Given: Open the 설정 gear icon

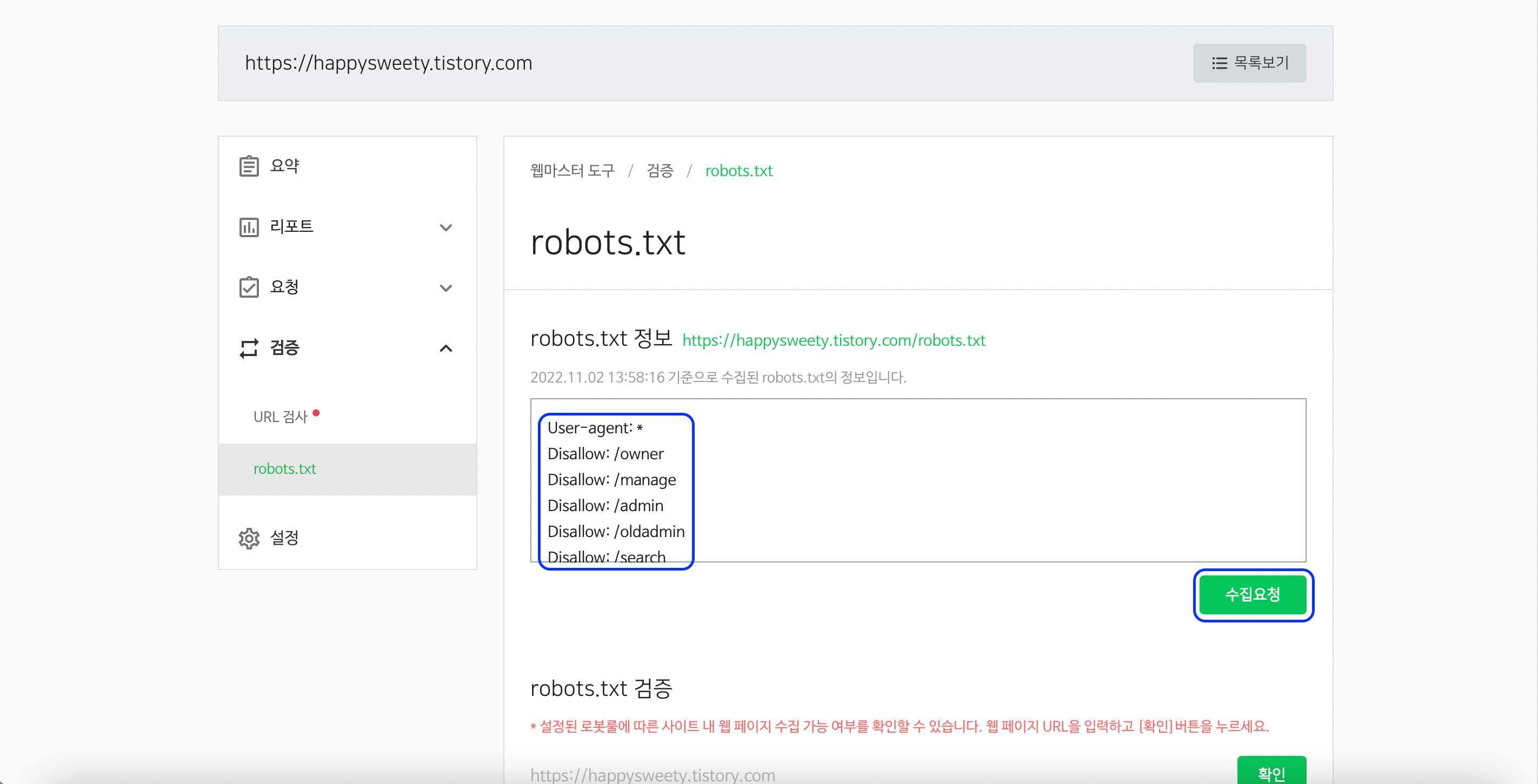Looking at the screenshot, I should pos(249,538).
